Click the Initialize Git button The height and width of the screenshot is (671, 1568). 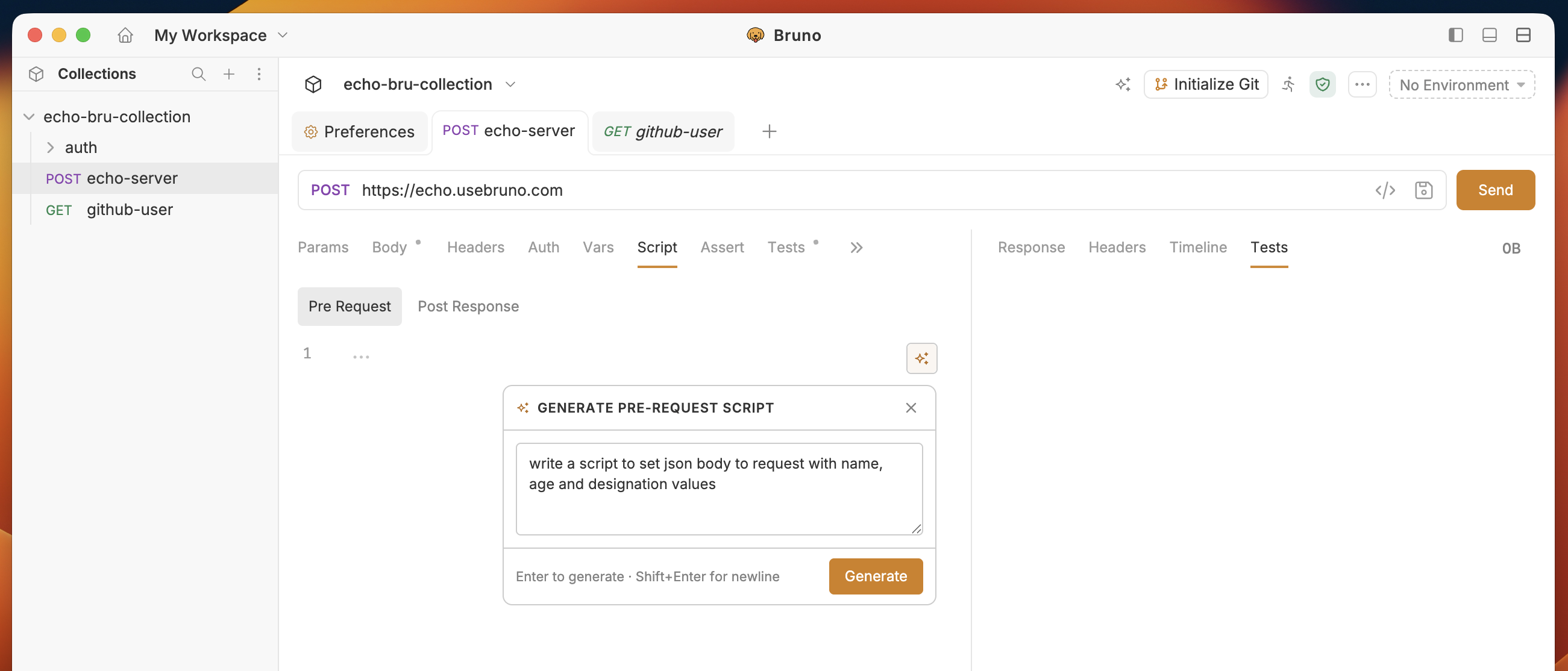tap(1206, 84)
